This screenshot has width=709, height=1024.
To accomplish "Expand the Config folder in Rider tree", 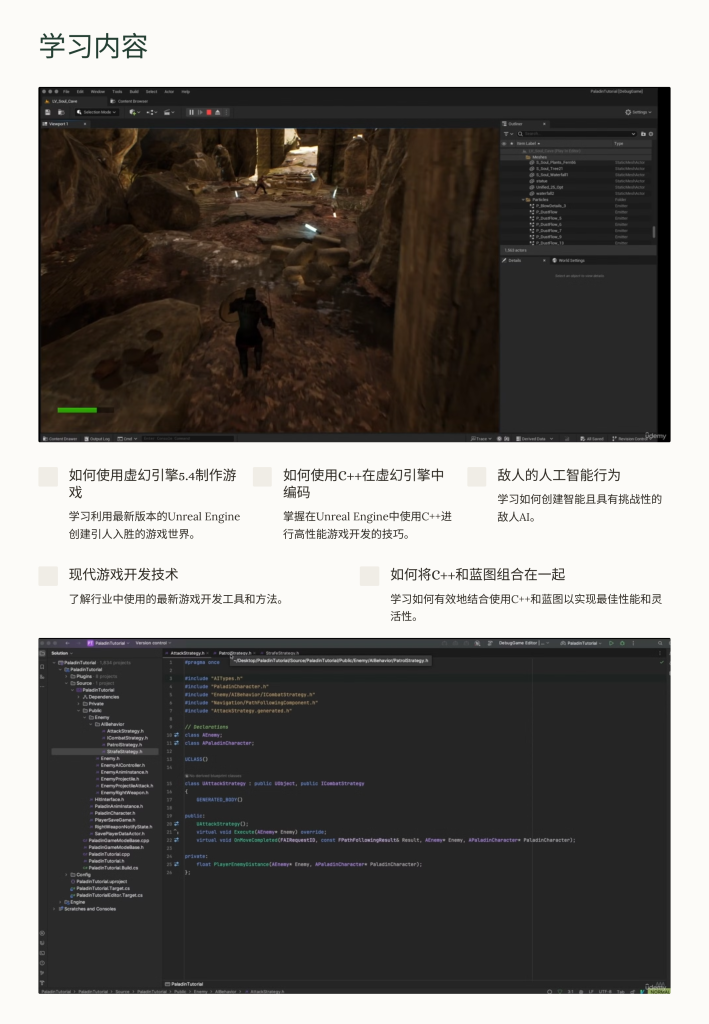I will pyautogui.click(x=66, y=874).
